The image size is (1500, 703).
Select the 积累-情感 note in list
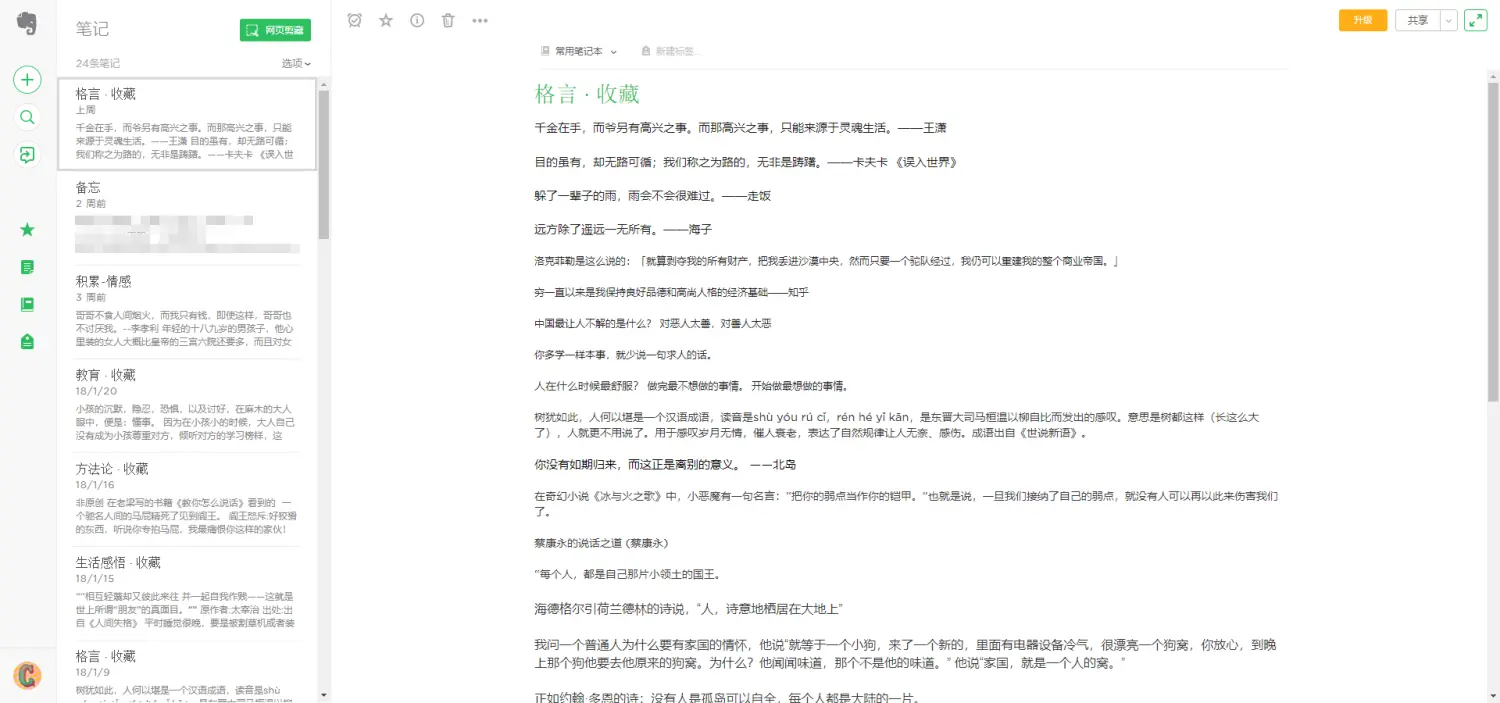[x=186, y=311]
